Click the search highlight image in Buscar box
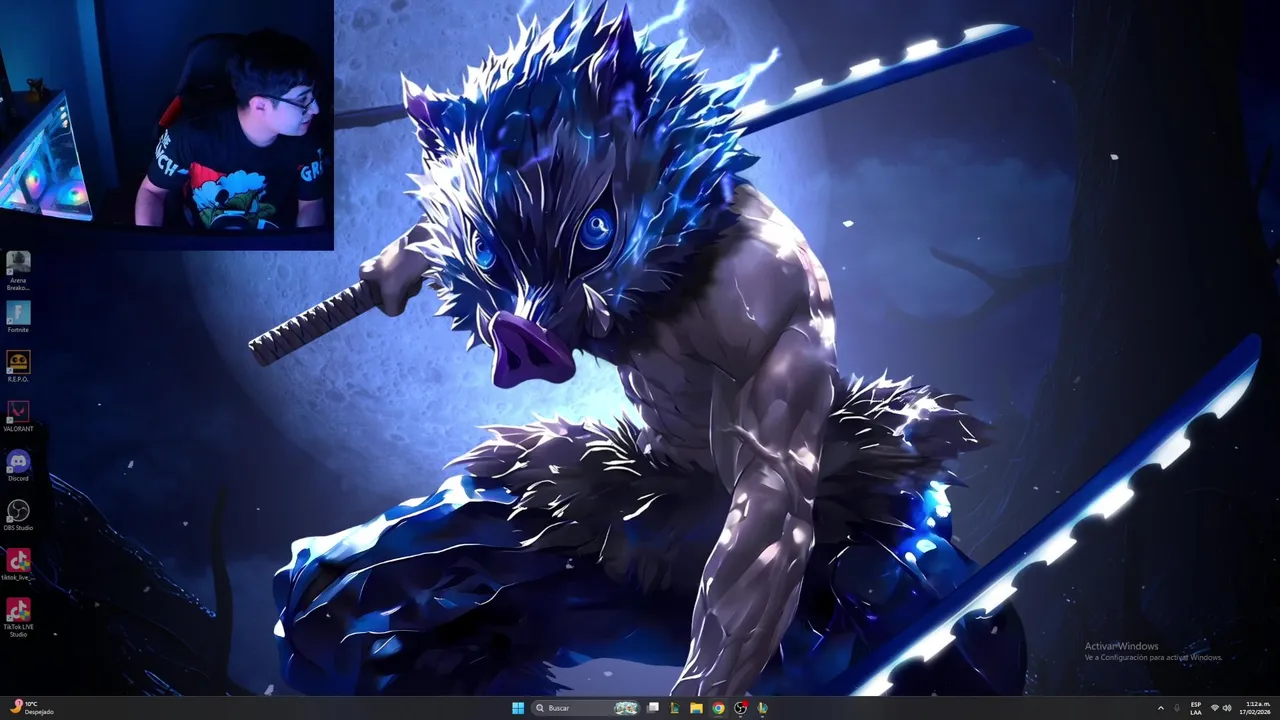1280x720 pixels. [x=626, y=708]
